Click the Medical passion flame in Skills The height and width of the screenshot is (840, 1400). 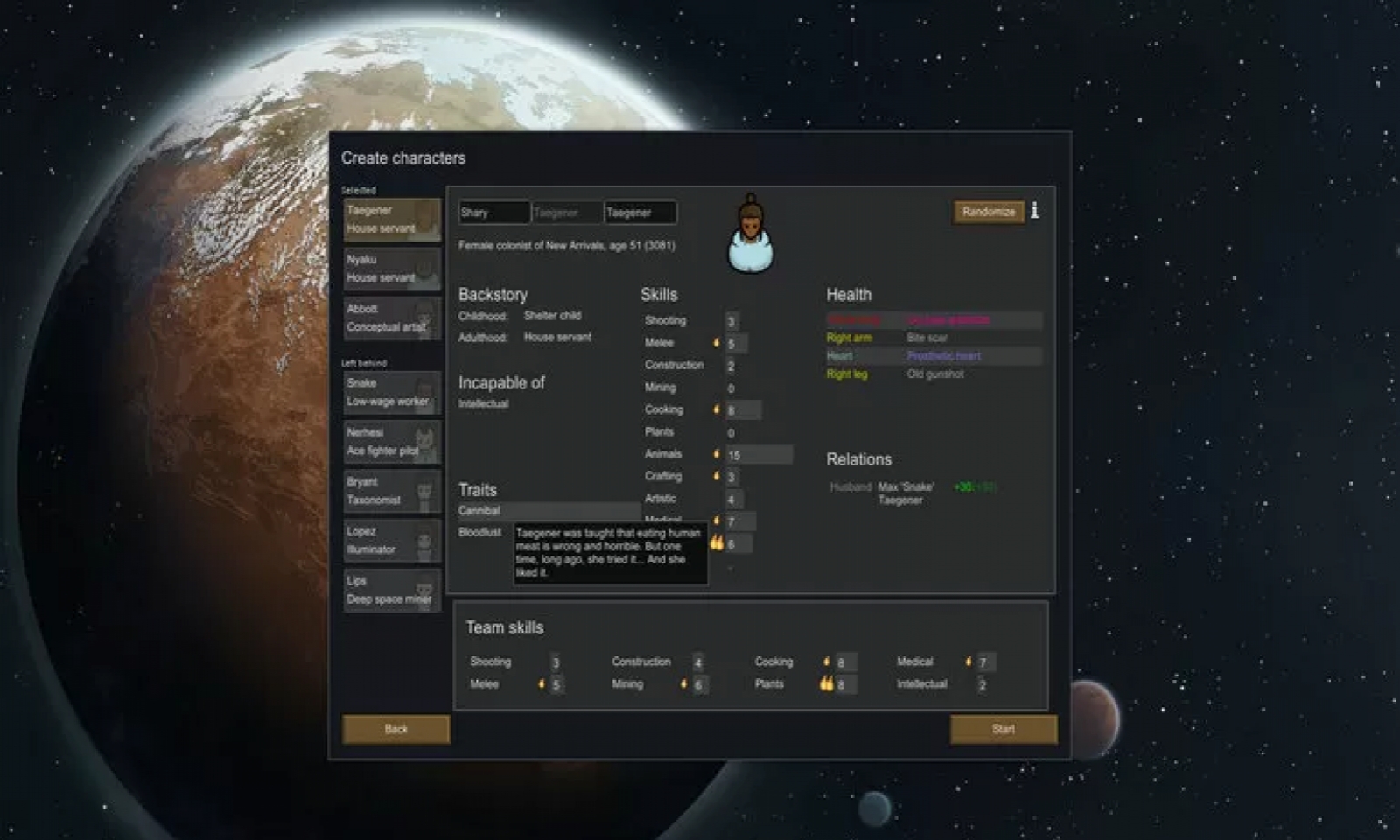(x=716, y=521)
